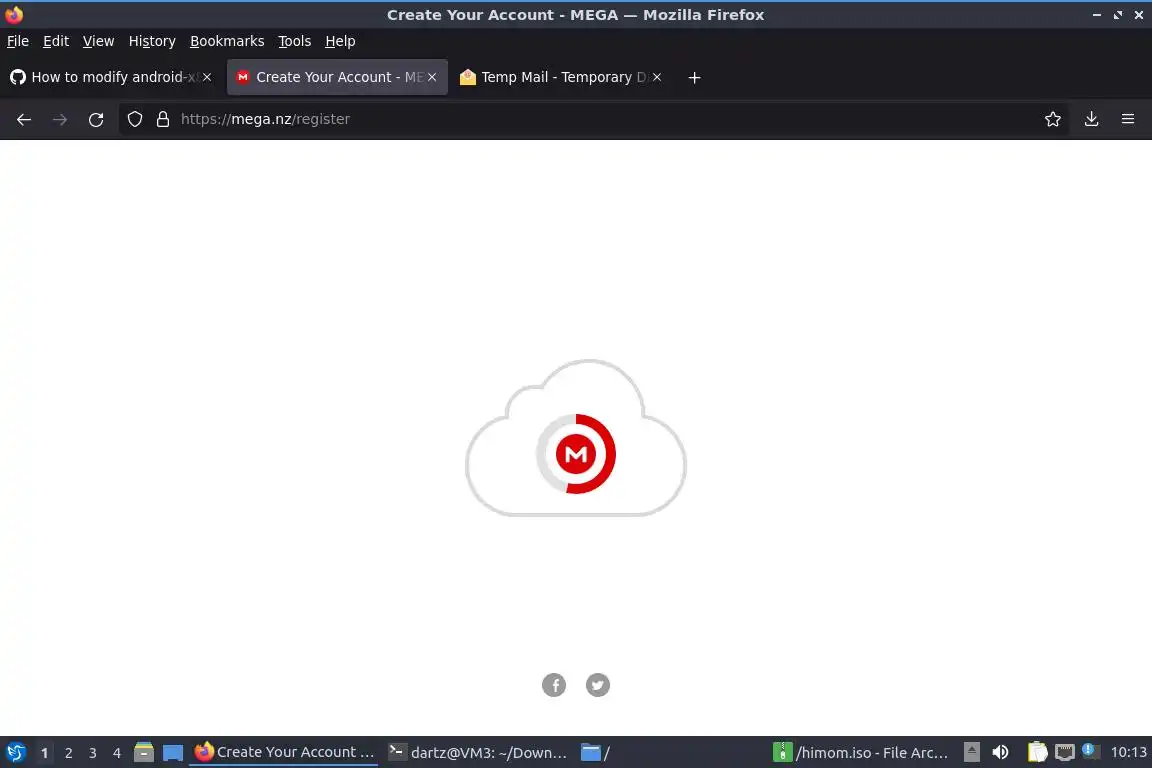
Task: Open the network connection tray icon
Action: point(1065,753)
